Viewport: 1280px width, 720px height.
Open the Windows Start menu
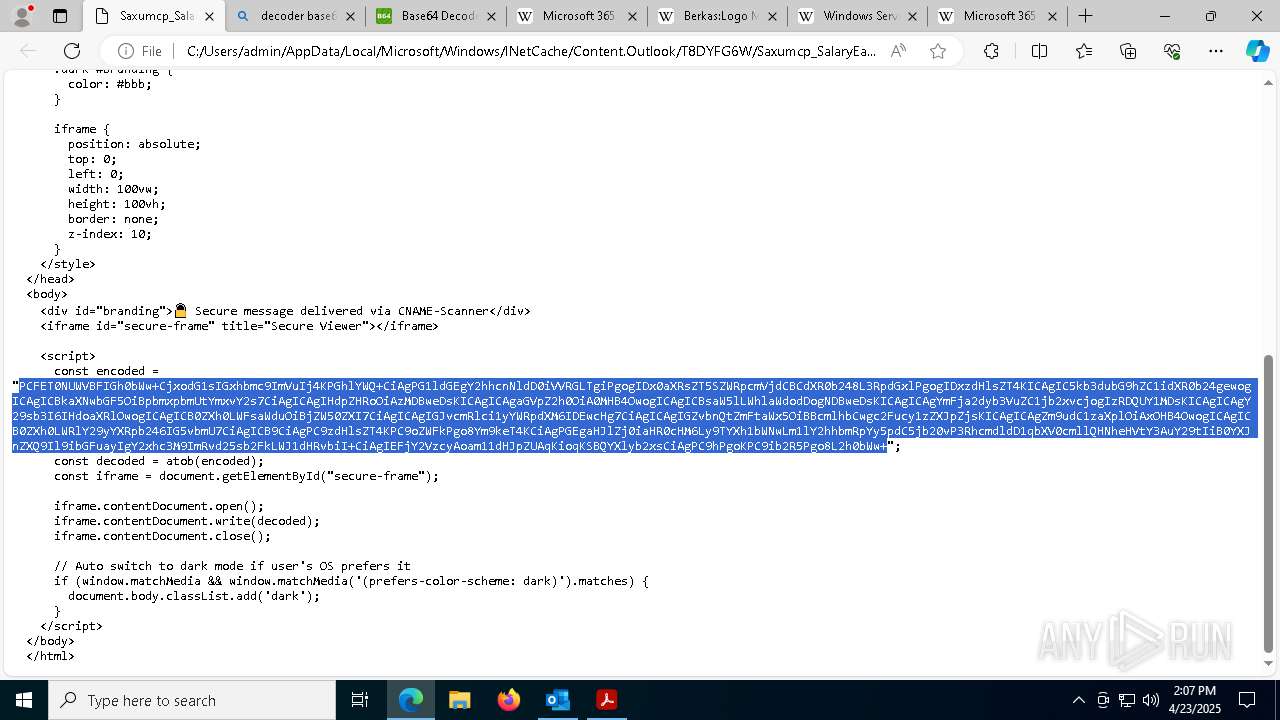click(x=24, y=700)
